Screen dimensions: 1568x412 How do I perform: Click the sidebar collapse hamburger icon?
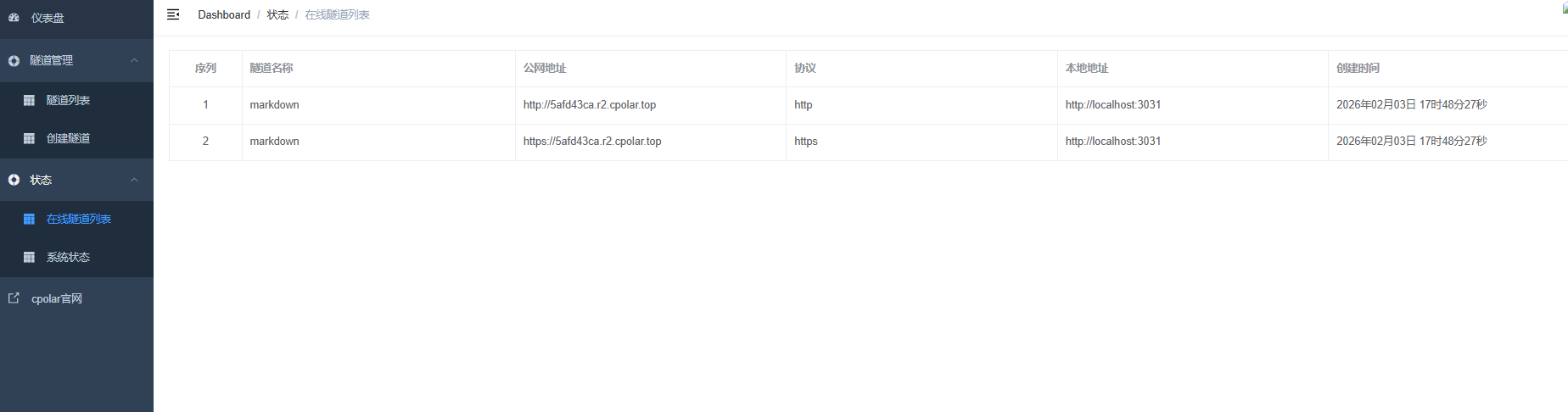(173, 14)
